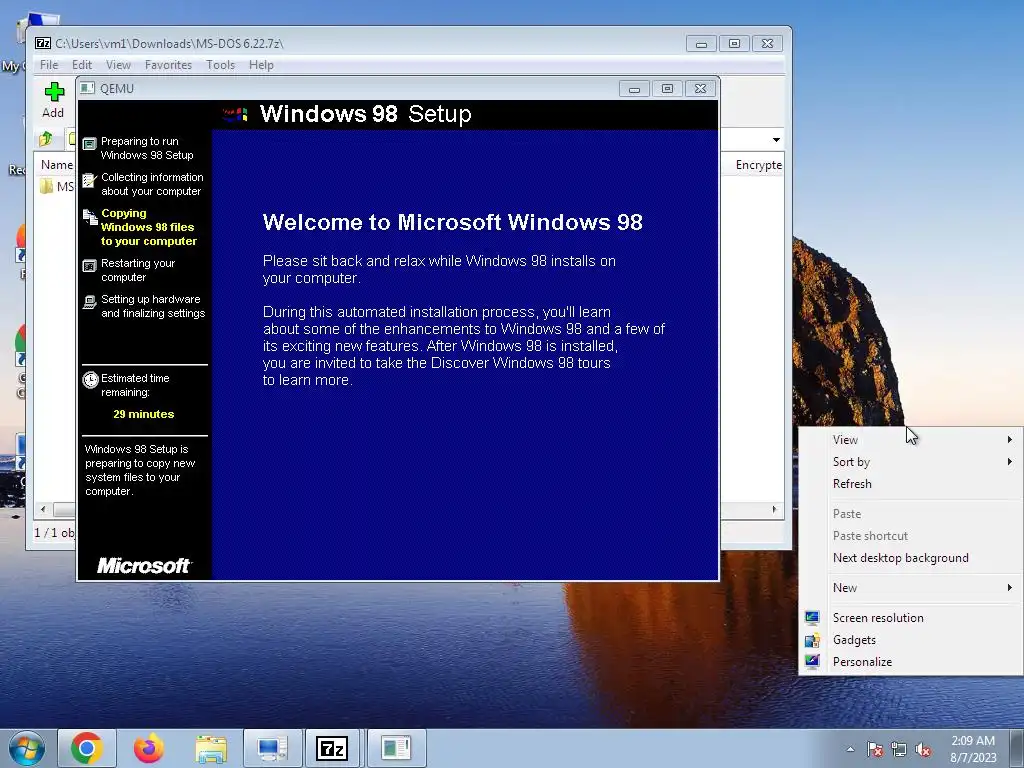
Task: Choose Gadgets from the context menu
Action: pos(911,640)
